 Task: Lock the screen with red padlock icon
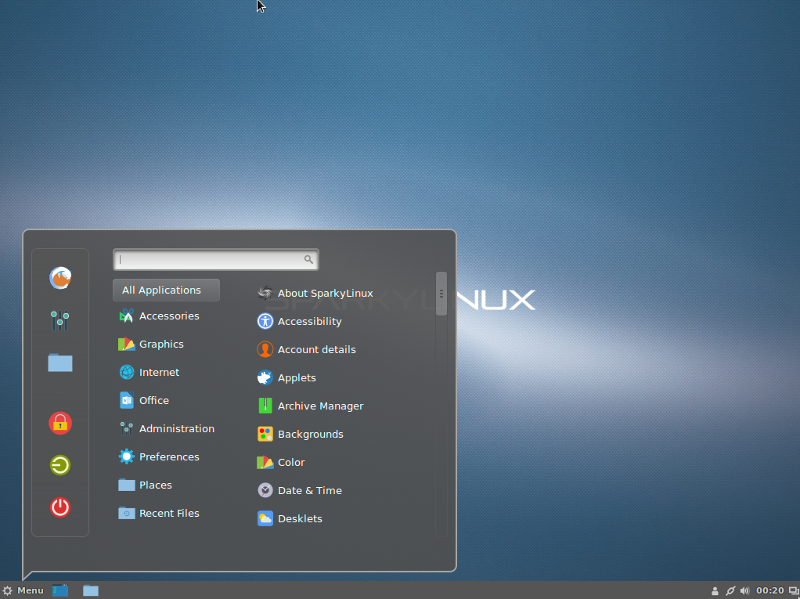point(60,423)
